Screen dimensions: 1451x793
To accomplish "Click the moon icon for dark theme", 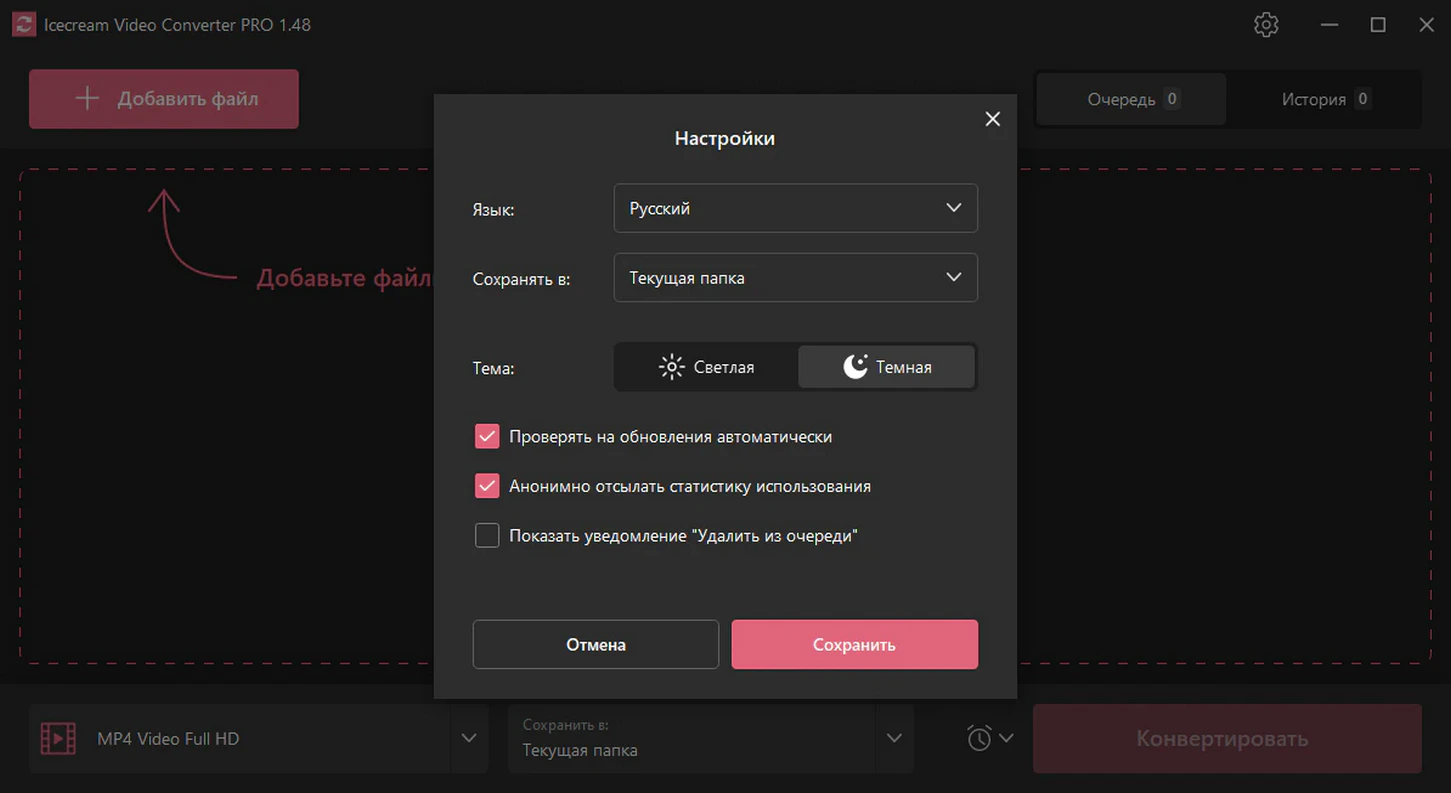I will [x=855, y=367].
